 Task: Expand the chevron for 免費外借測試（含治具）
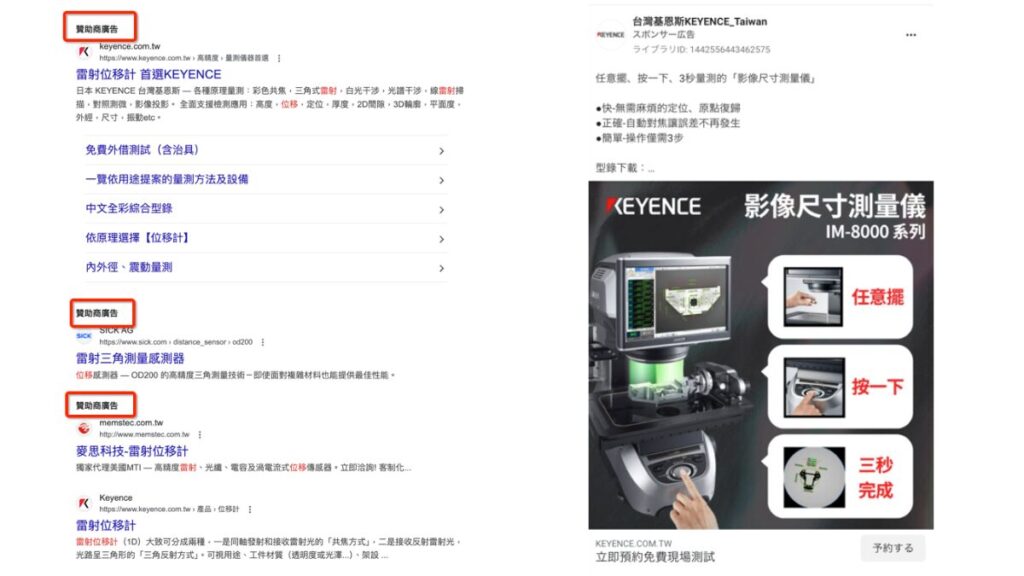click(x=441, y=151)
